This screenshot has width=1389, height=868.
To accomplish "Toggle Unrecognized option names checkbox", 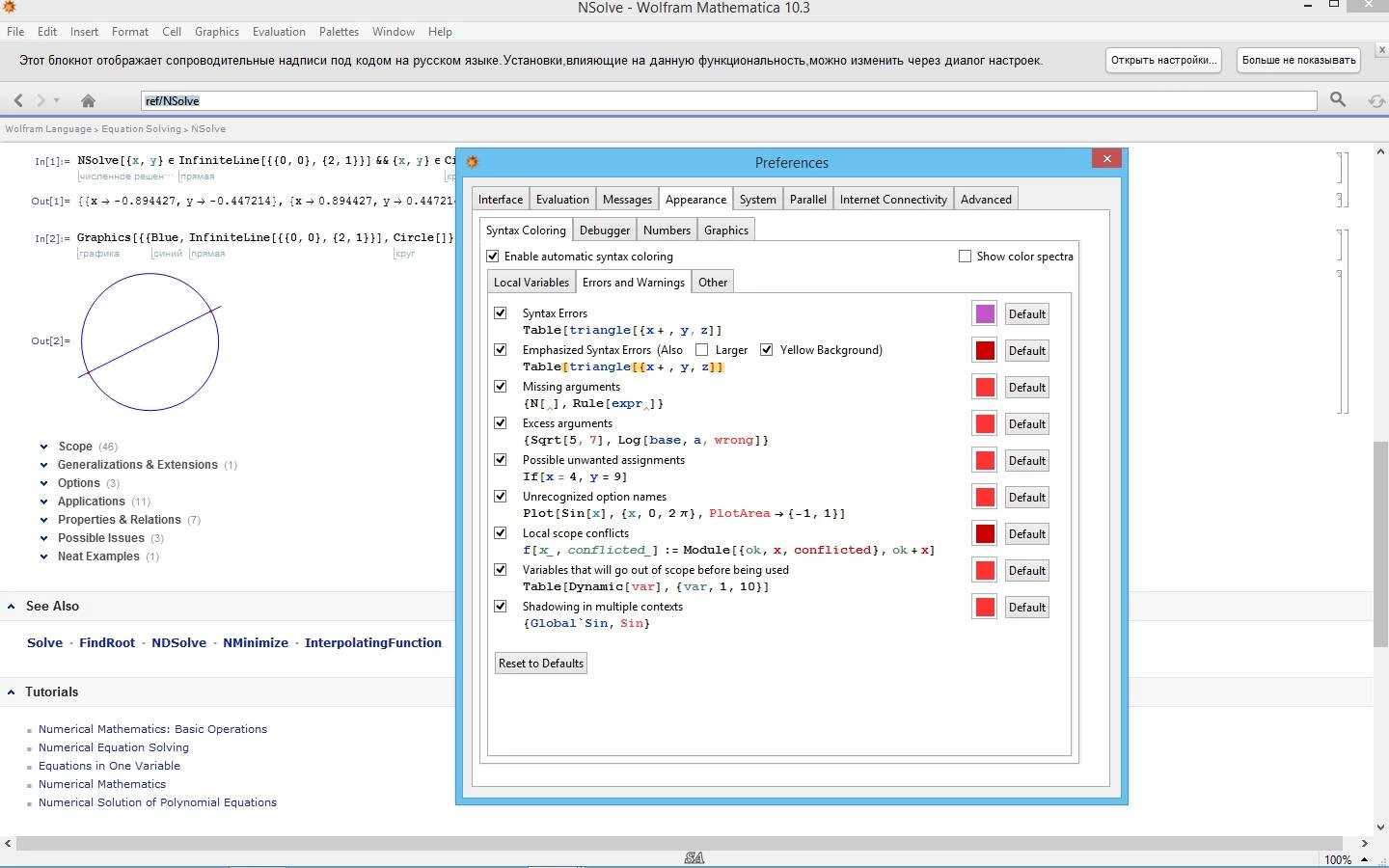I will pos(501,497).
